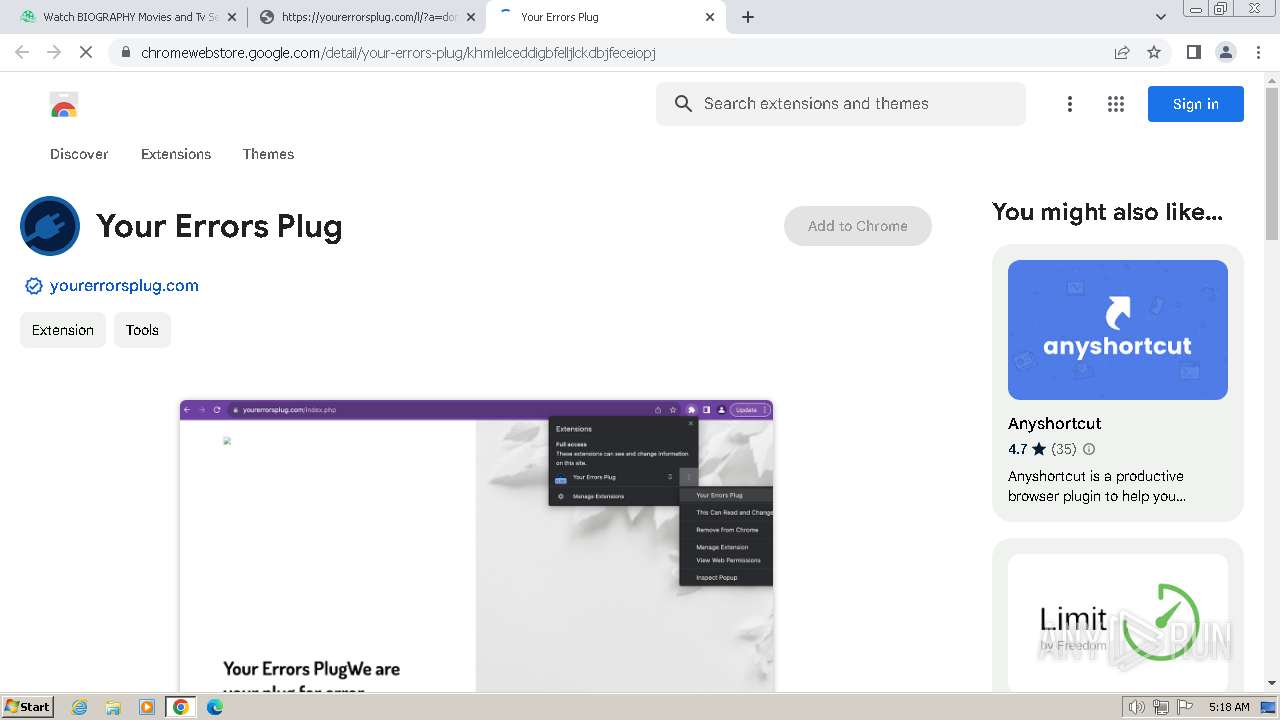Click the Anyshortcut description text
Screen dimensions: 1280x720
(1096, 486)
